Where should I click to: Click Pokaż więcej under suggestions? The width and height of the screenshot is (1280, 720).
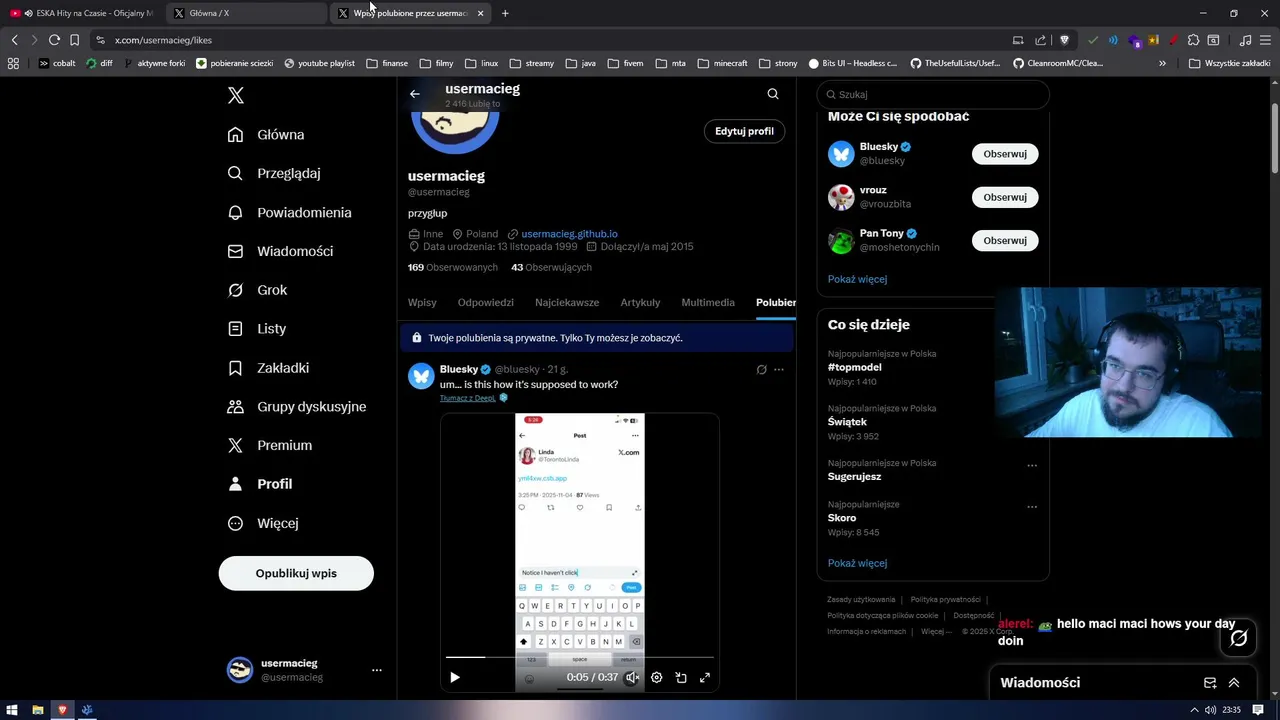click(x=857, y=279)
